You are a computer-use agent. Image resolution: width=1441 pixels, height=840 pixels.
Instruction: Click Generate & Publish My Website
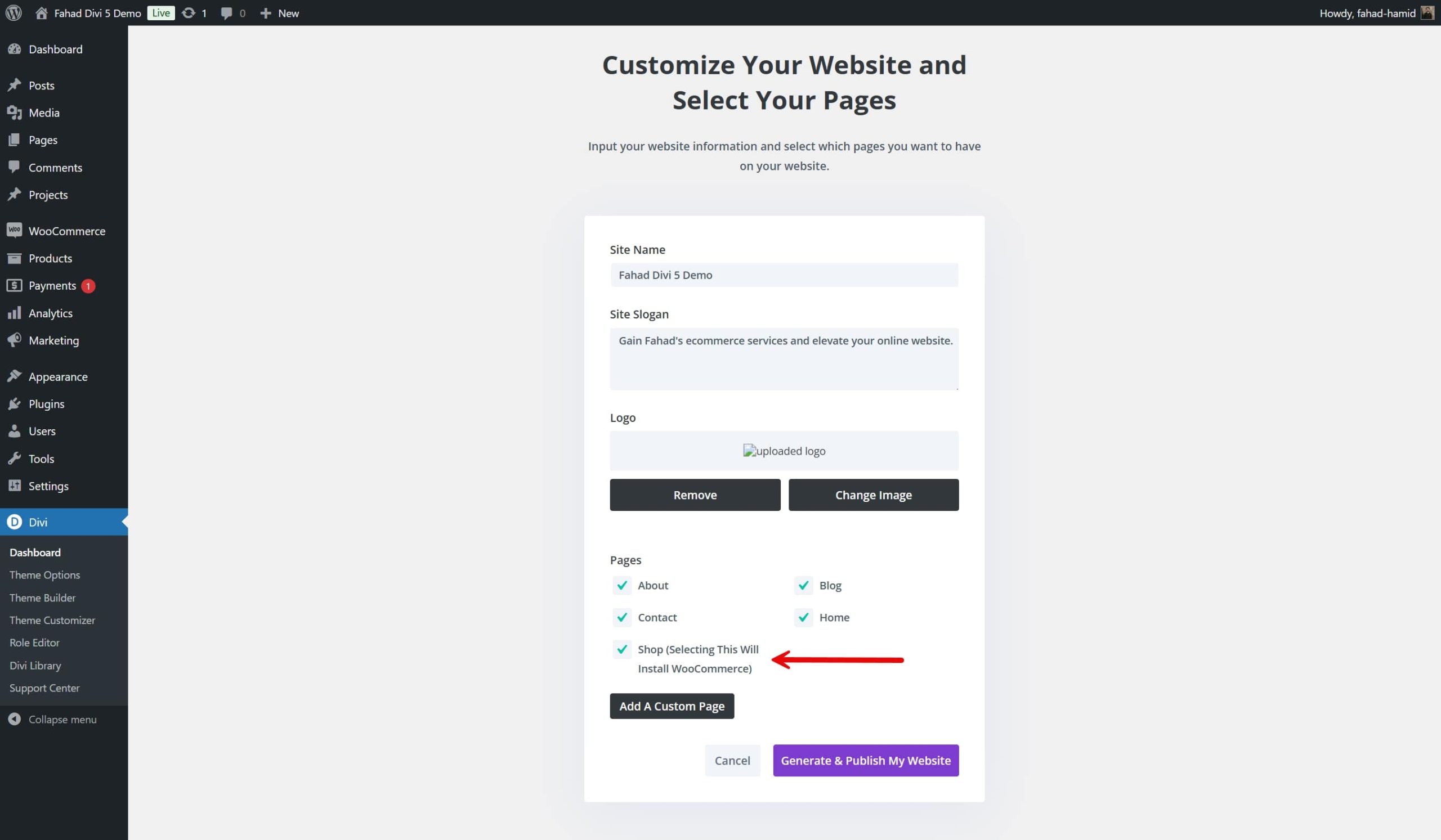(x=865, y=760)
